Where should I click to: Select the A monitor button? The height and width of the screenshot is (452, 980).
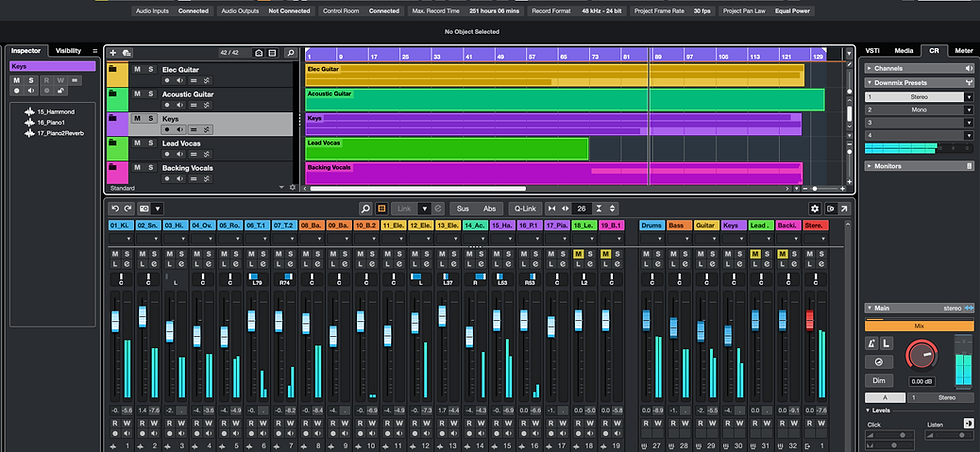885,398
